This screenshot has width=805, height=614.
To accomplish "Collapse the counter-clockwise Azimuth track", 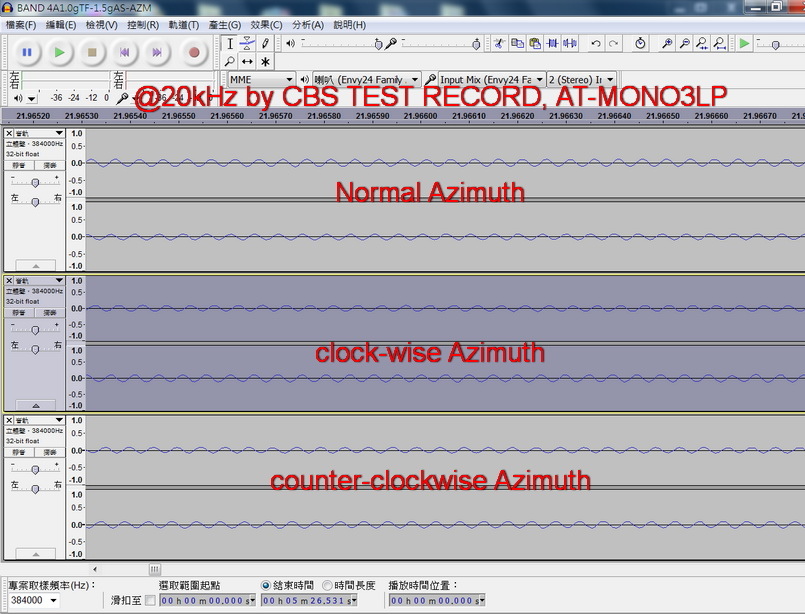I will (x=35, y=554).
